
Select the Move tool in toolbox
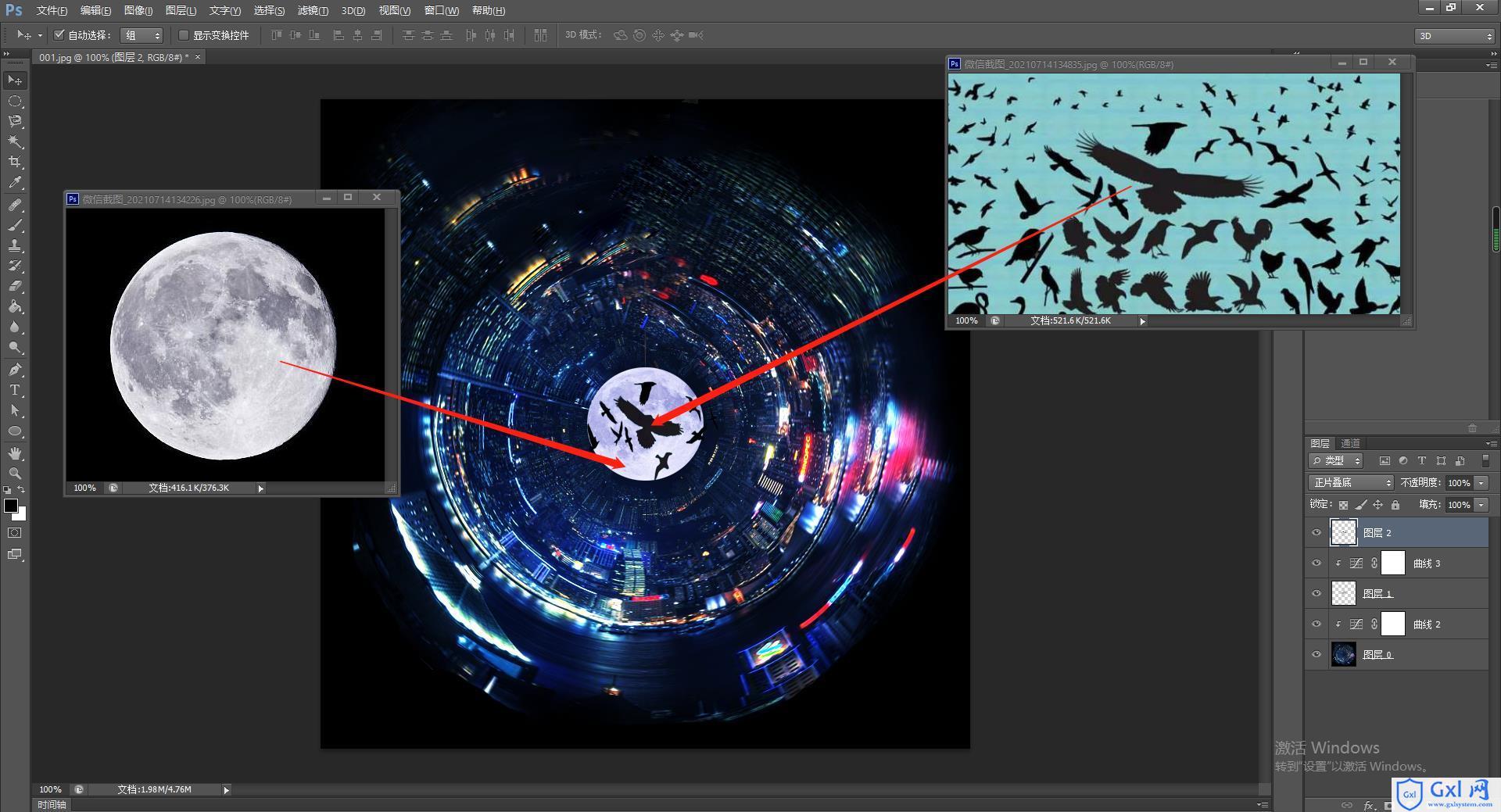[x=15, y=80]
